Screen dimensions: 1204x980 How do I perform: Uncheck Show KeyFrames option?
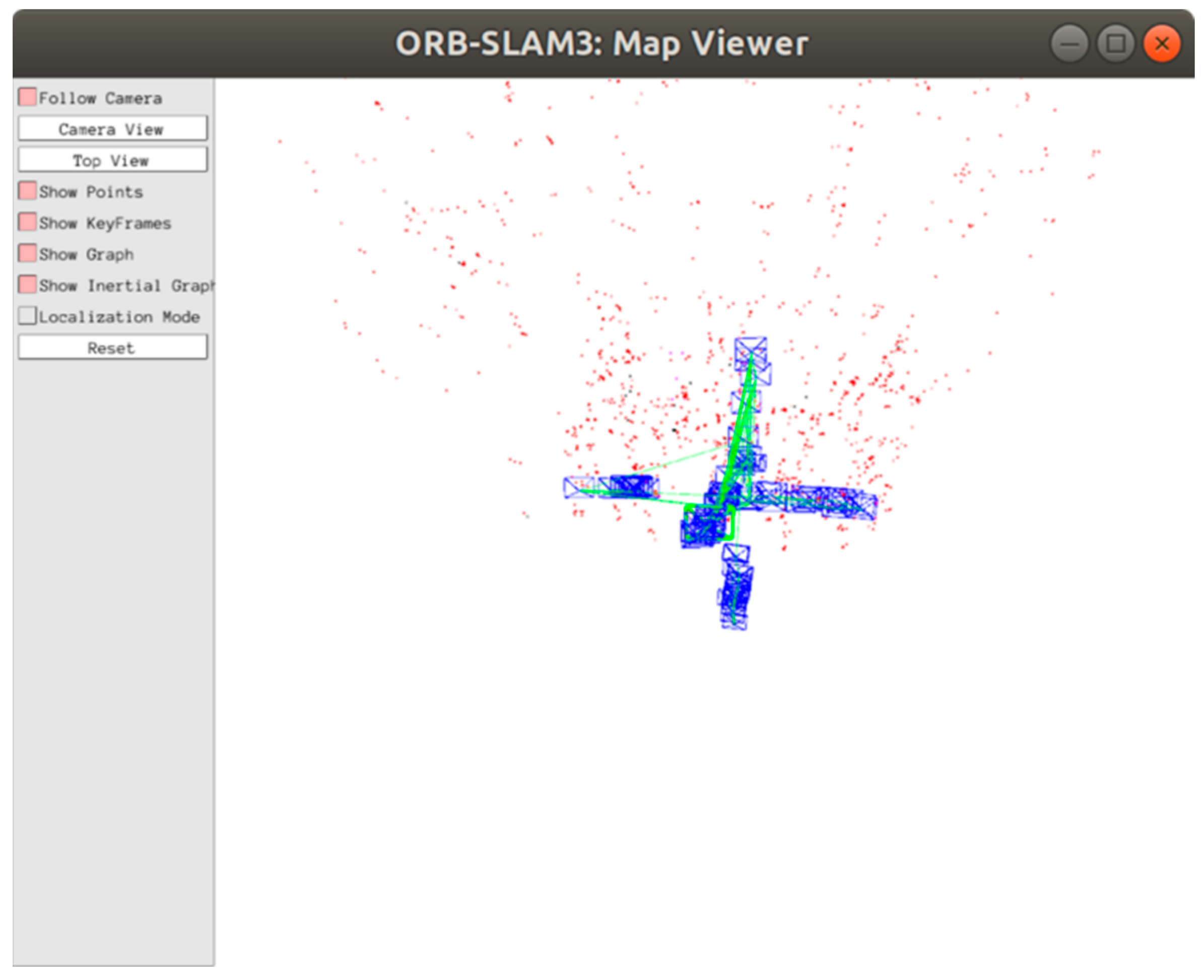pyautogui.click(x=27, y=222)
